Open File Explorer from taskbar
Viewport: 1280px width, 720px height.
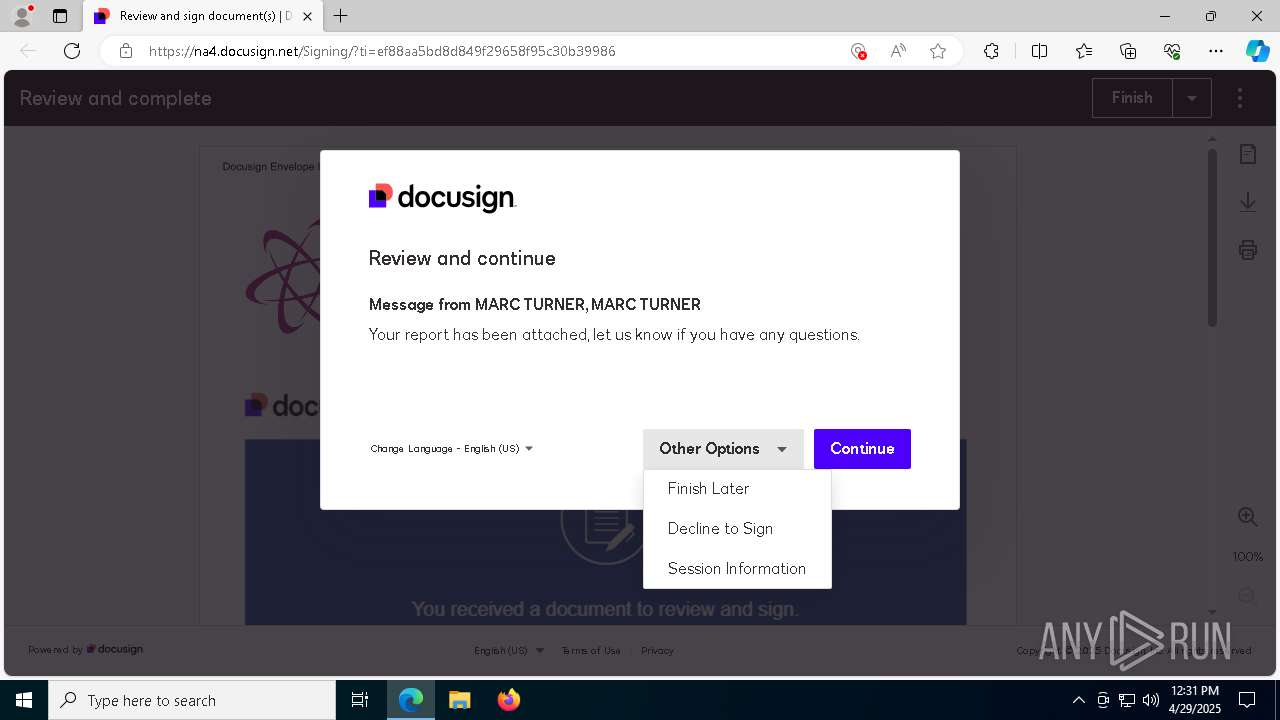point(459,700)
